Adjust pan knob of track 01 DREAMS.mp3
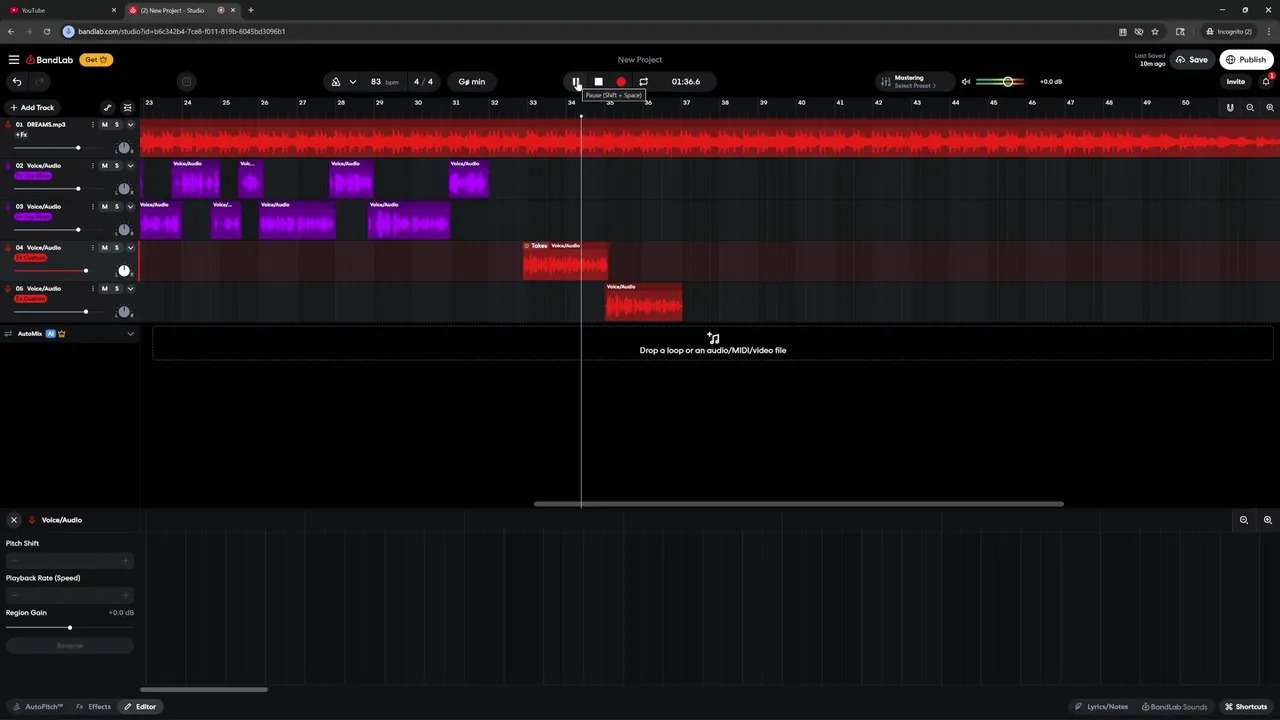Screen dimensions: 1280x720 124,147
